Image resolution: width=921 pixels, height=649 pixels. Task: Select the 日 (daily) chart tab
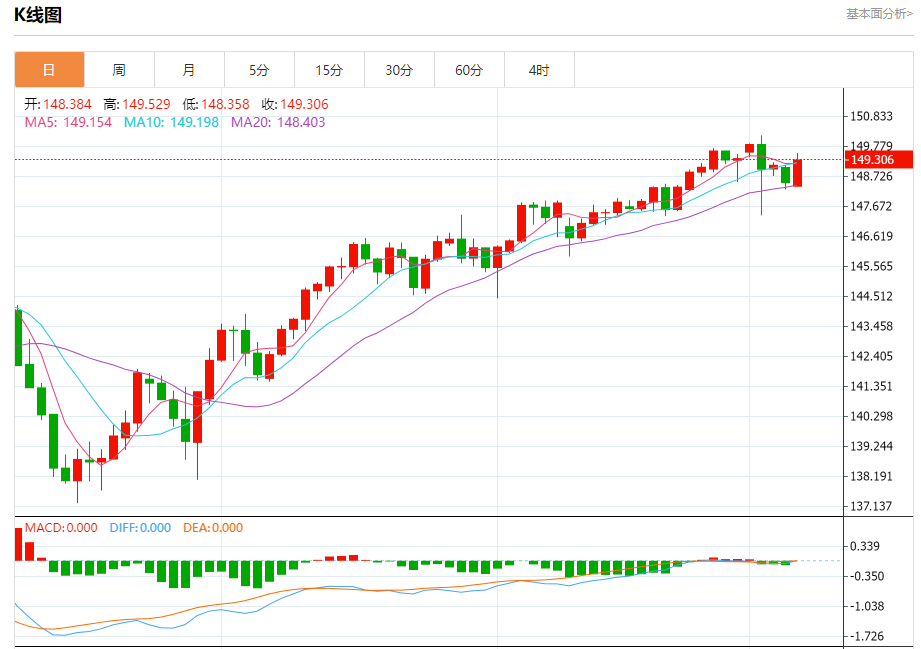tap(49, 70)
